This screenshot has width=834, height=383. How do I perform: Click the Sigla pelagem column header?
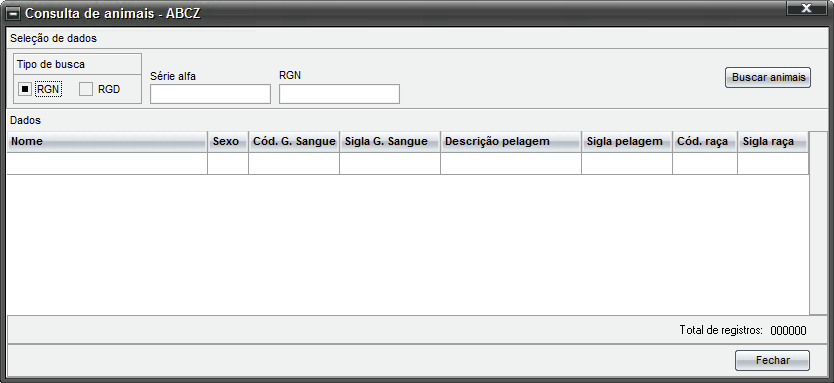(x=627, y=141)
